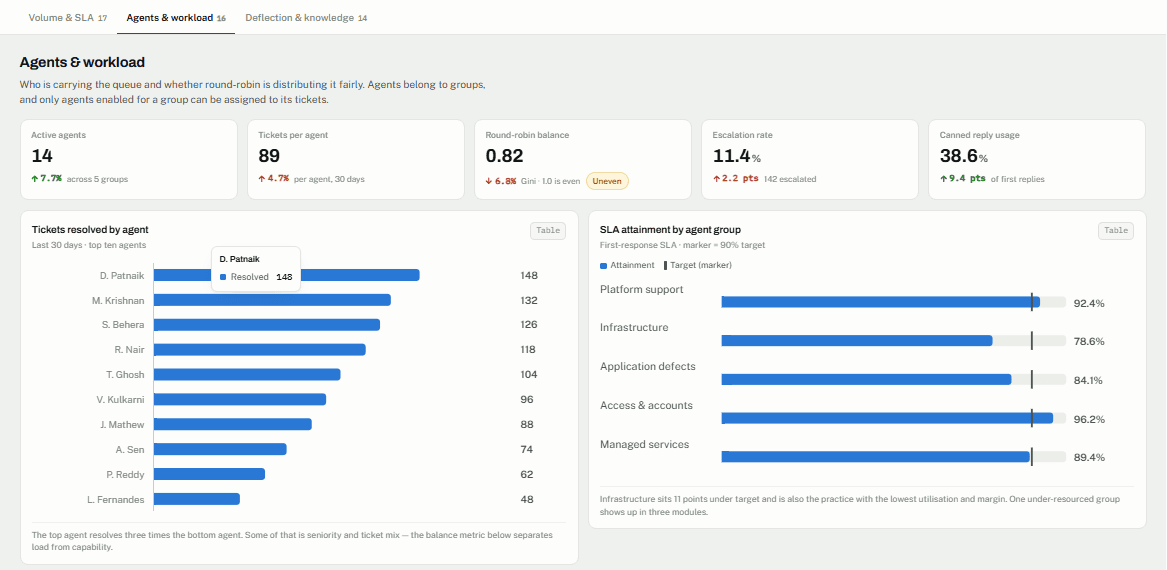Viewport: 1167px width, 570px height.
Task: Click the Target (marker) legend item
Action: [698, 266]
